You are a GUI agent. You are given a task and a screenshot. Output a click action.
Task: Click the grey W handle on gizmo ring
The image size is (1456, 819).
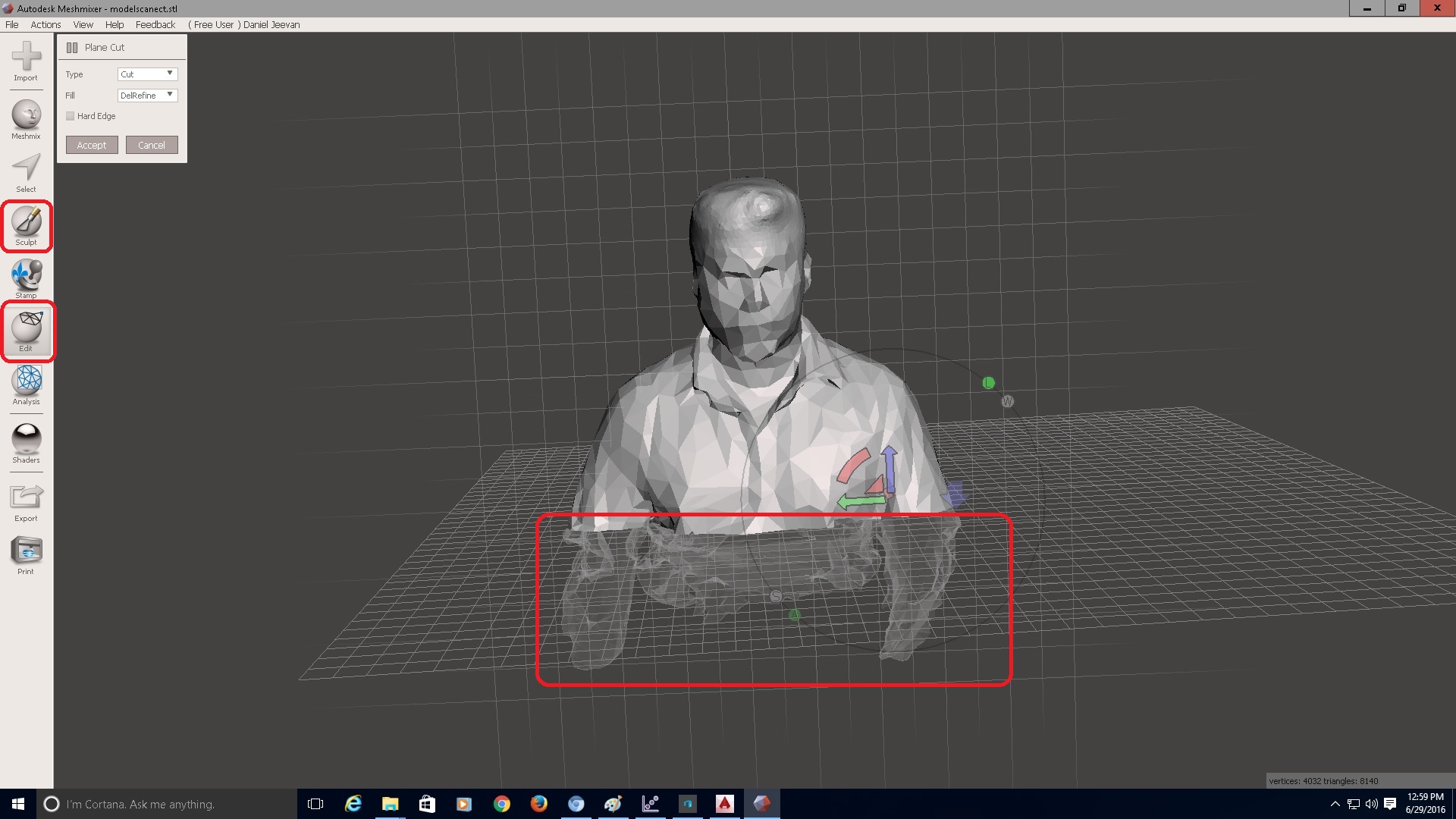(1007, 401)
